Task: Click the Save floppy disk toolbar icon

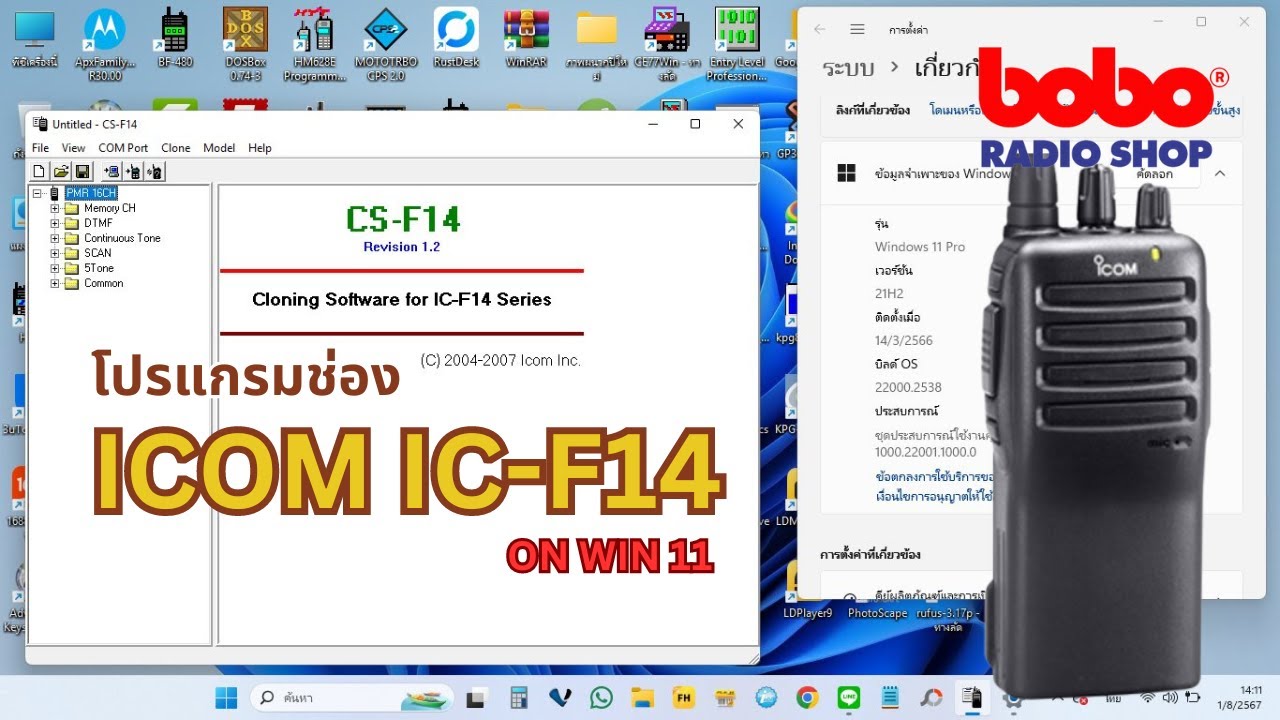Action: [82, 172]
